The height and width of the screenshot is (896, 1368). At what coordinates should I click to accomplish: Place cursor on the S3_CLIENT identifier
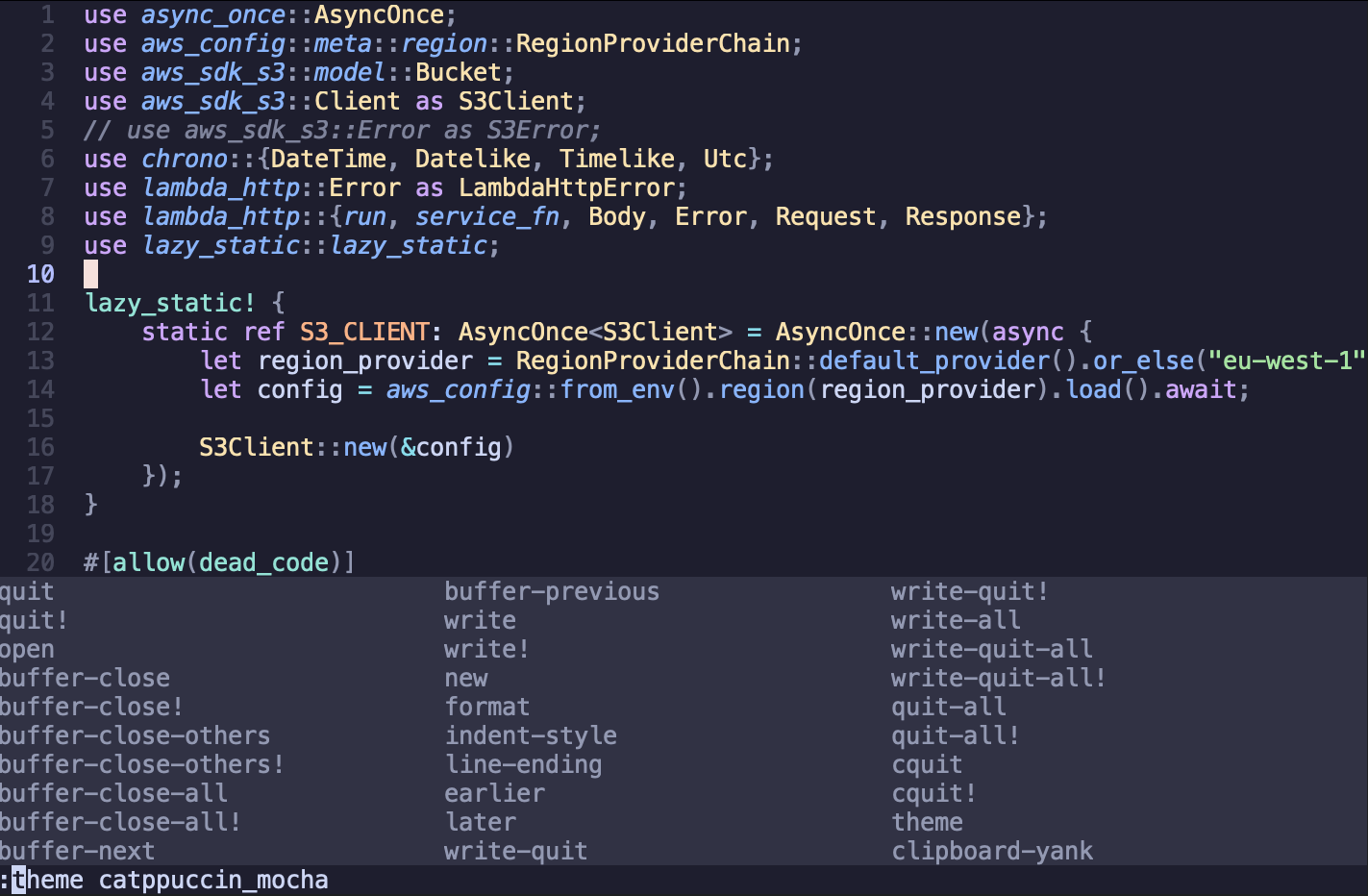point(363,333)
